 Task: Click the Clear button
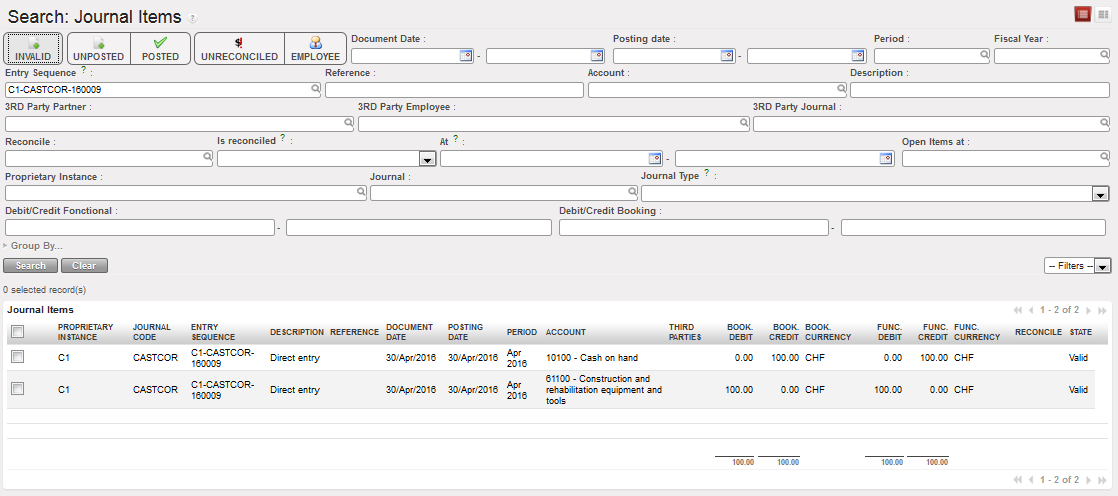tap(84, 266)
